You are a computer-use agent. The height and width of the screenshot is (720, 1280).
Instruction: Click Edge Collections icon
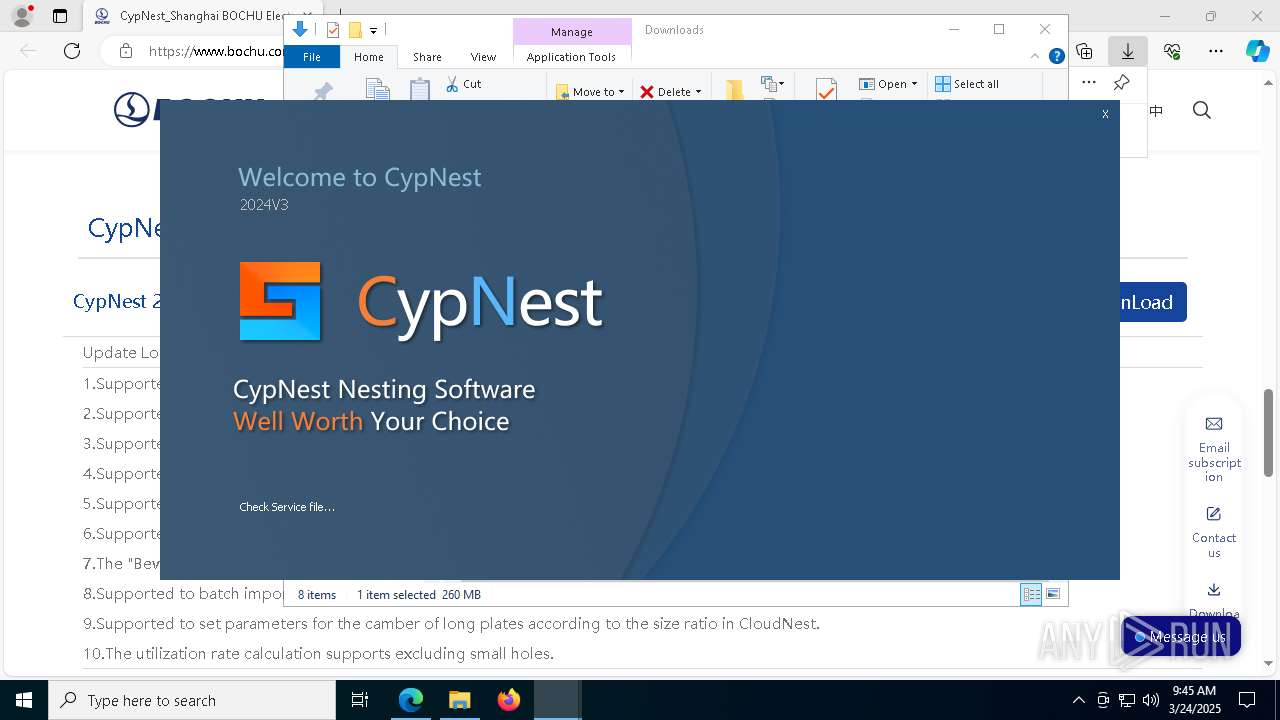(1084, 51)
